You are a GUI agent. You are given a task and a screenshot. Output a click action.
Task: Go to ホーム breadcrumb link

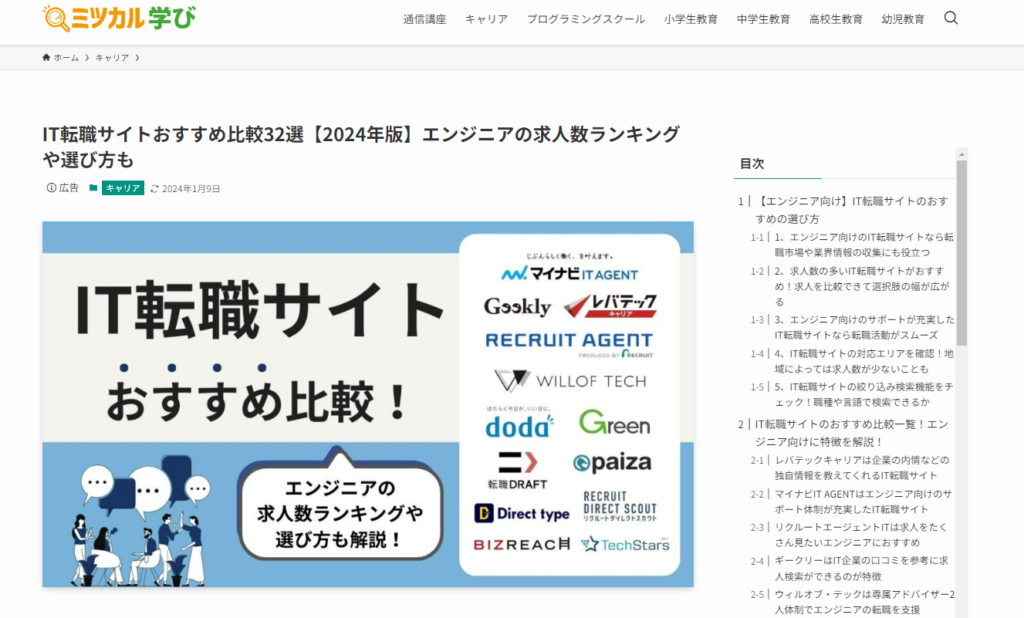pyautogui.click(x=66, y=57)
